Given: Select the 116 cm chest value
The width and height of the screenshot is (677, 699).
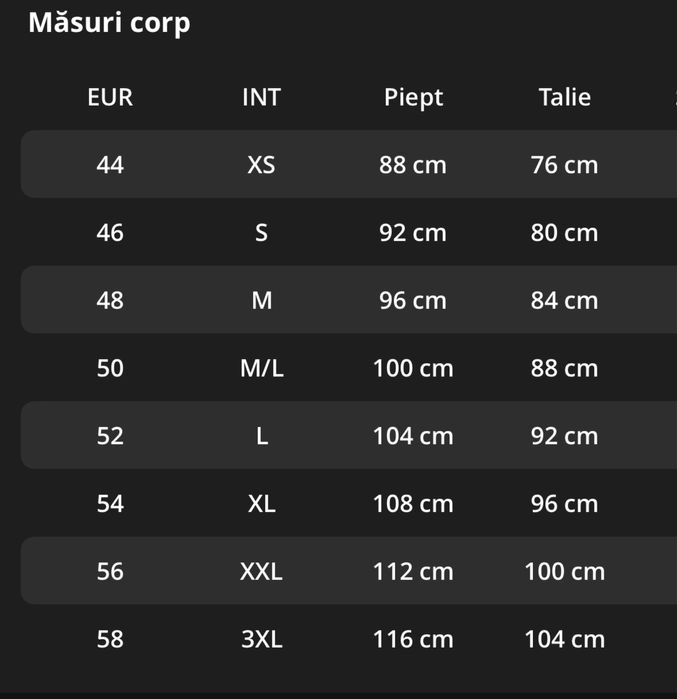Looking at the screenshot, I should (413, 639).
